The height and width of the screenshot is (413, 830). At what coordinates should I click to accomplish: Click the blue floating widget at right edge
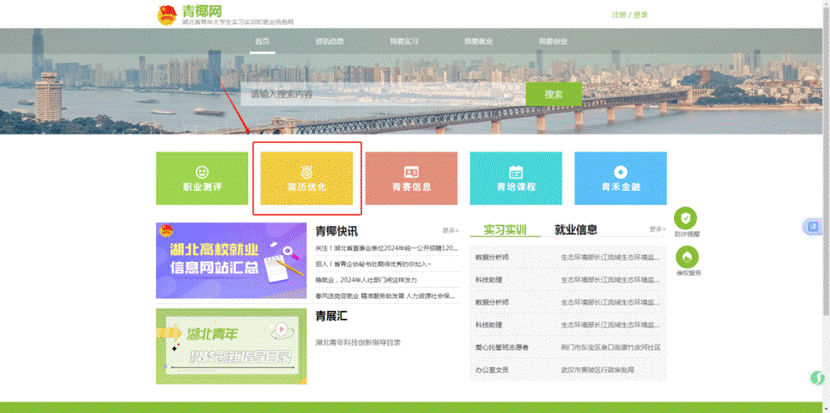click(812, 226)
